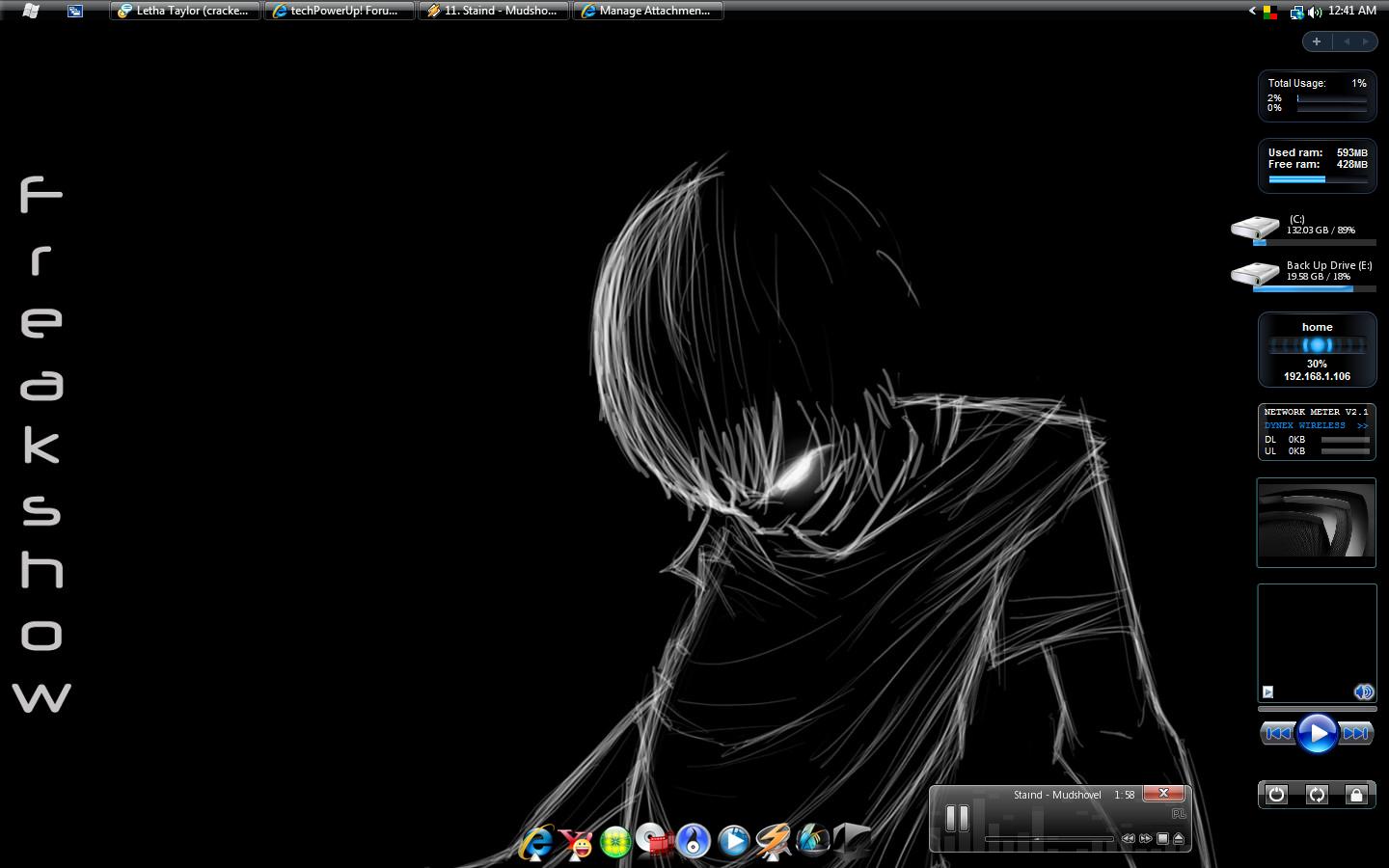Viewport: 1389px width, 868px height.
Task: Launch the DVD film disc dock icon
Action: 655,842
